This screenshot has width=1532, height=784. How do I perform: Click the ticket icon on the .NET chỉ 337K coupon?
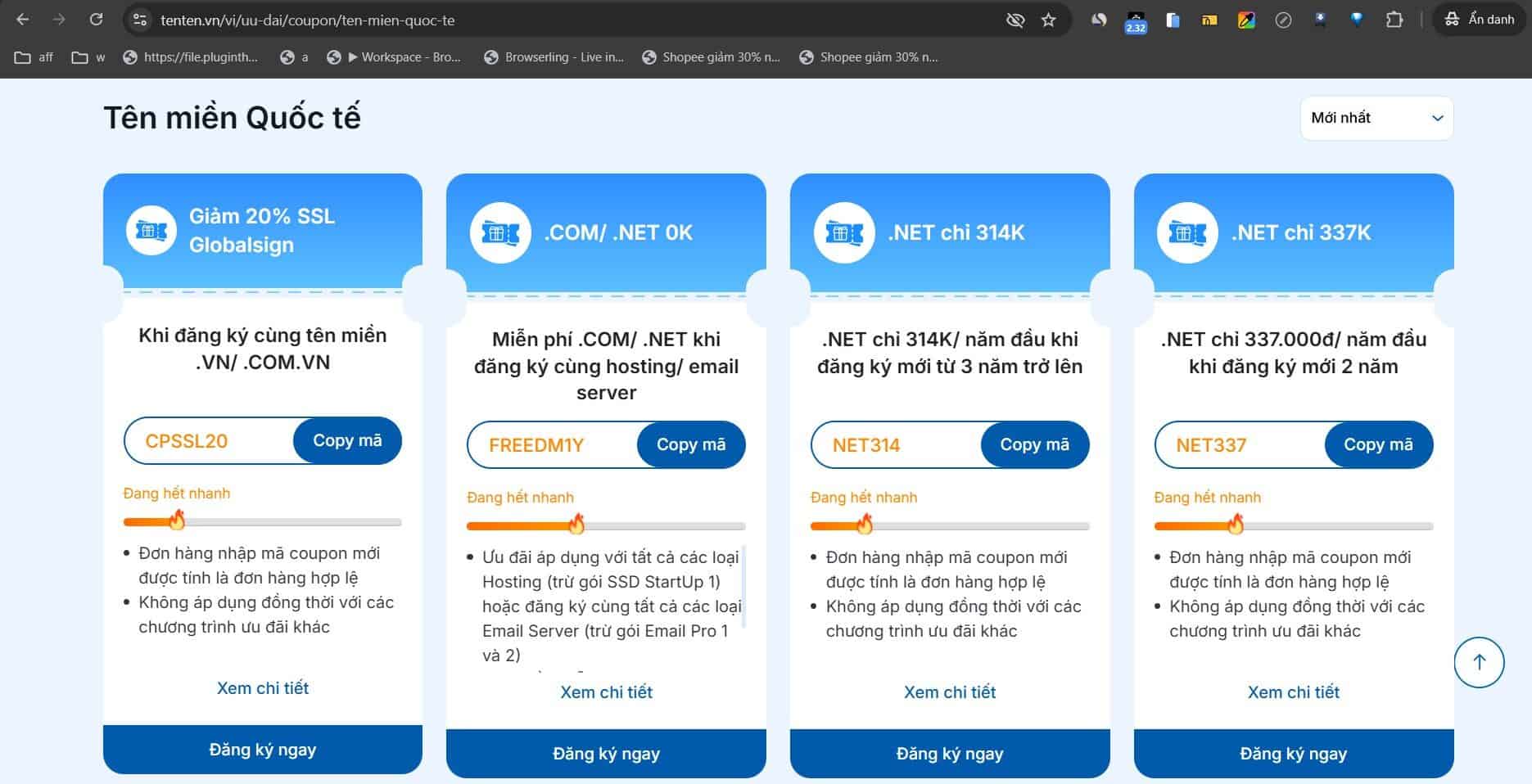1186,233
